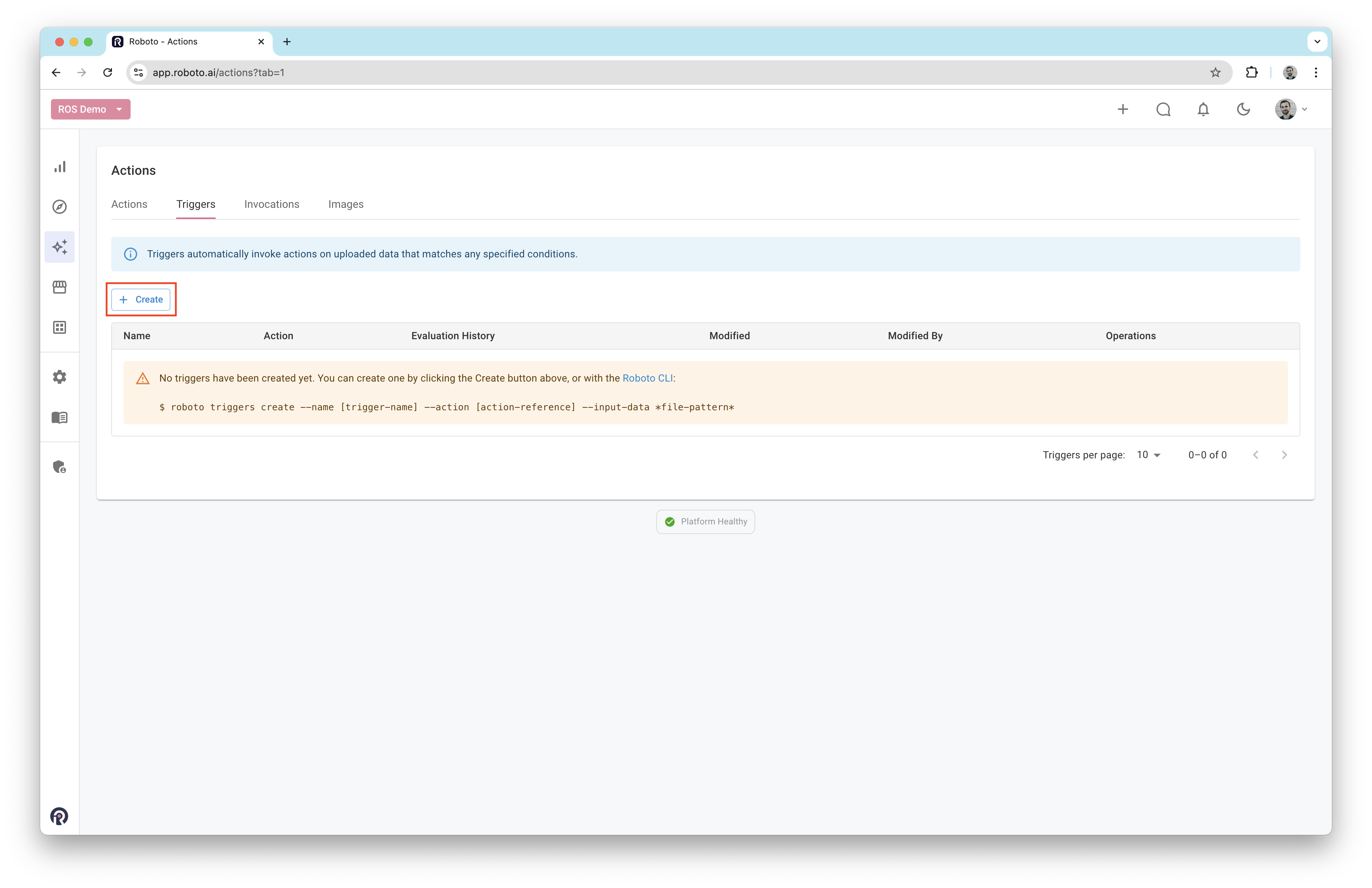
Task: Click the notifications bell icon
Action: 1203,109
